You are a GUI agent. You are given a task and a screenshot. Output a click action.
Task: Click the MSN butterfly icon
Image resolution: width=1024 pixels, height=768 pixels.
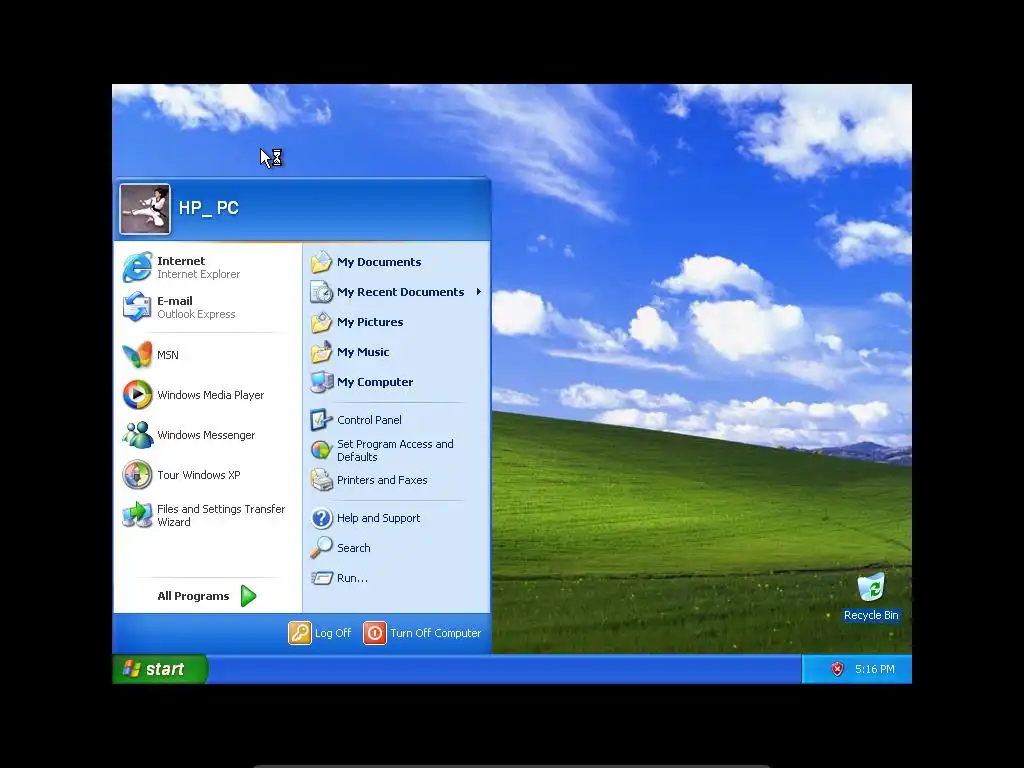(x=137, y=355)
